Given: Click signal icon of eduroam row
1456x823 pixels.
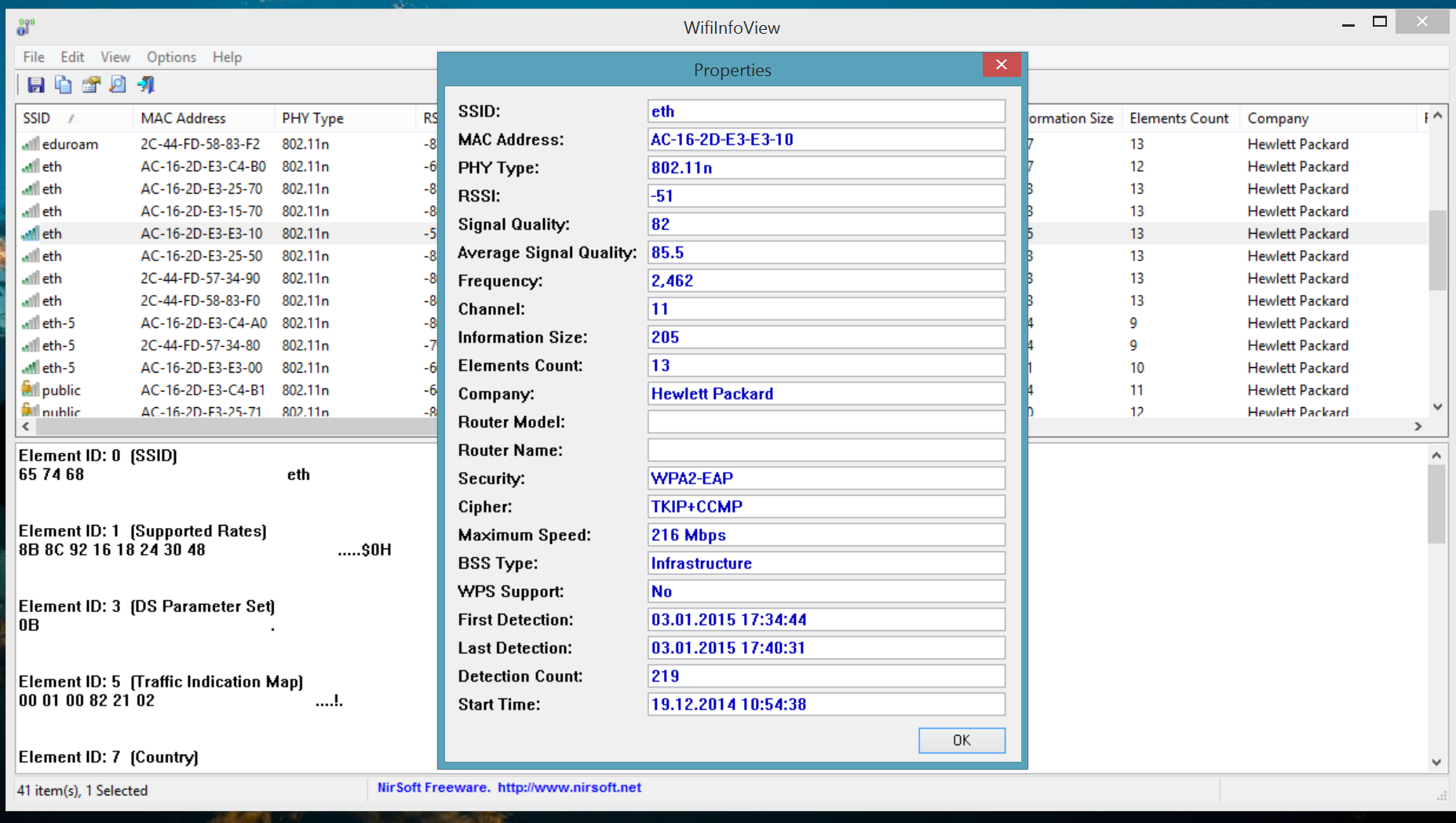Looking at the screenshot, I should tap(31, 144).
